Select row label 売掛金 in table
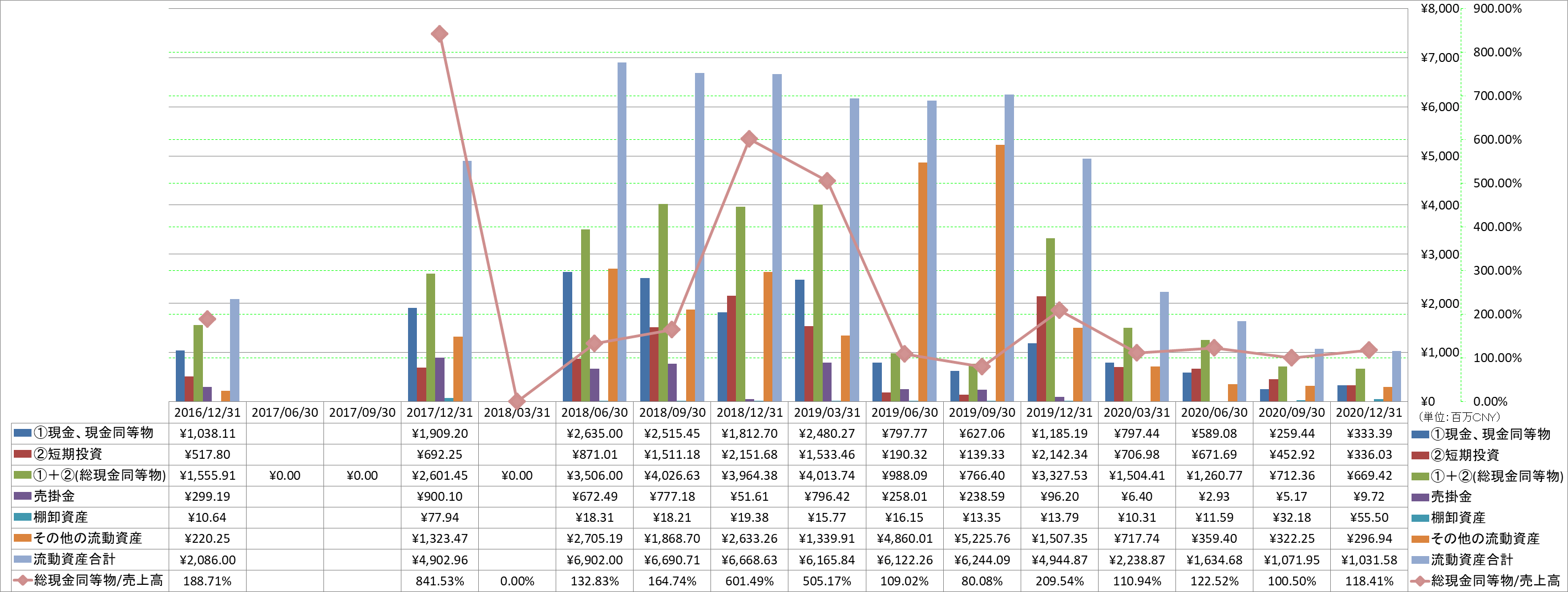1568x592 pixels. (54, 496)
